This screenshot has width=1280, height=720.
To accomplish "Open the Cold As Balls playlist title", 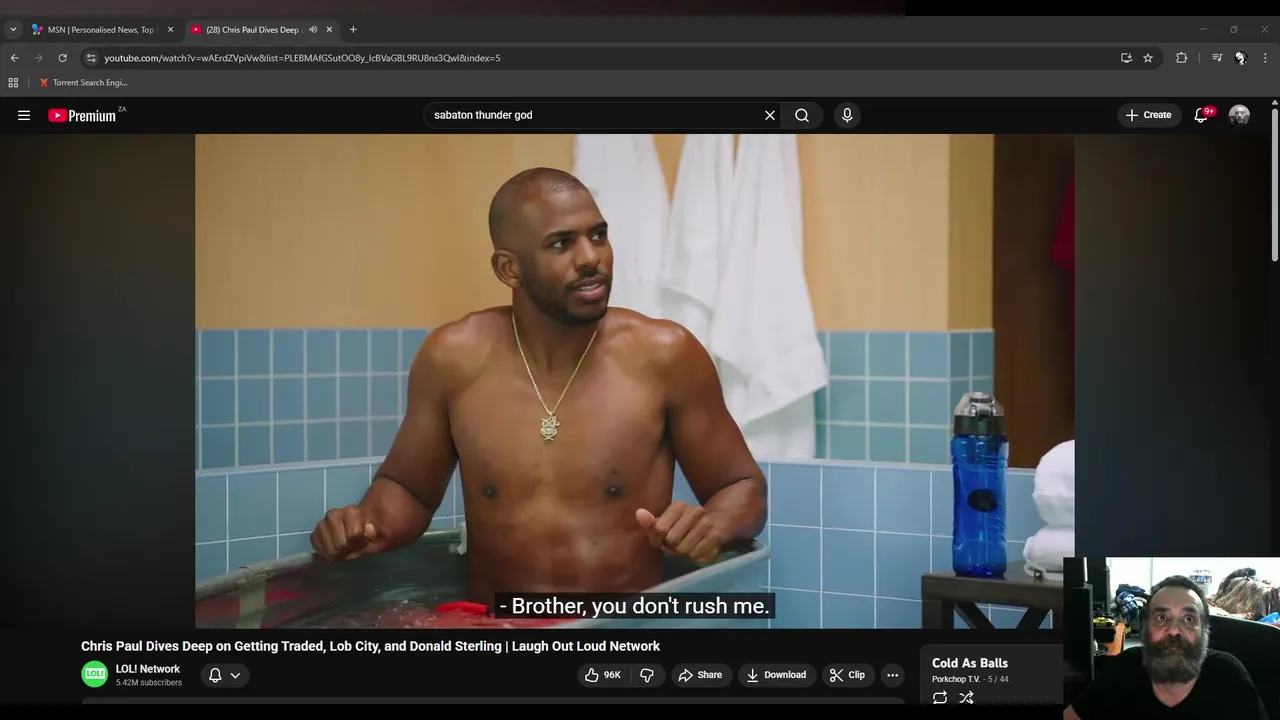I will pos(970,663).
